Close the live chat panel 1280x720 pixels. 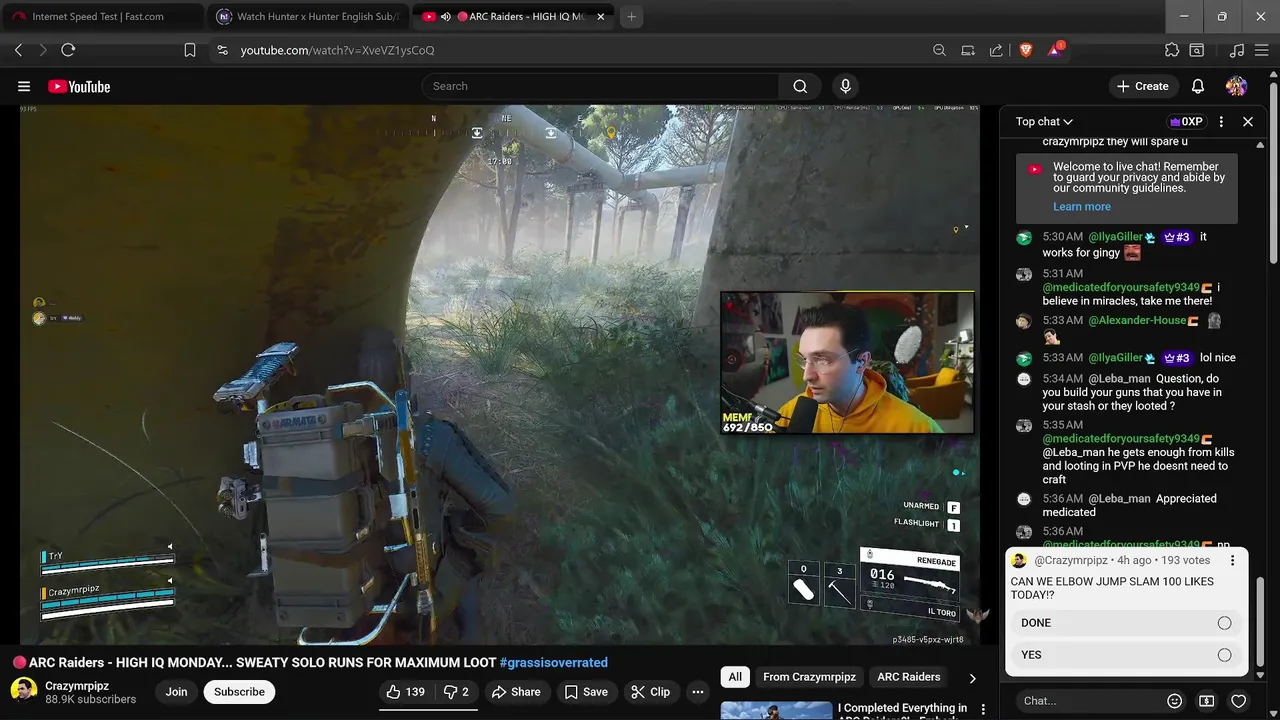tap(1248, 122)
